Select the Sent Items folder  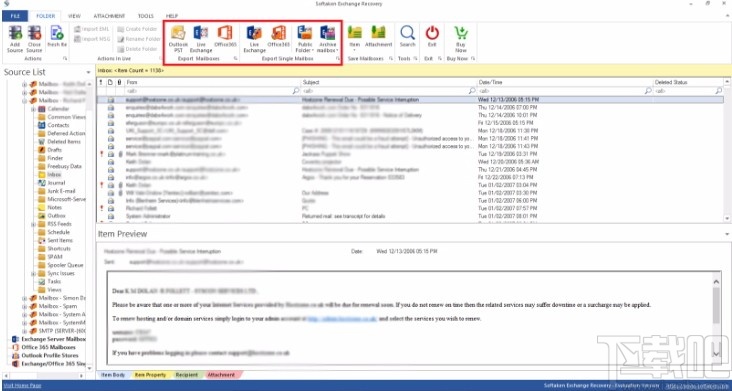[x=60, y=240]
